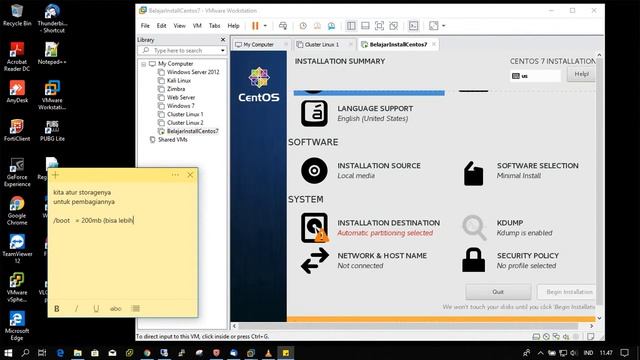Toggle the library sidebar view icon
This screenshot has height=360, width=640.
[x=351, y=26]
